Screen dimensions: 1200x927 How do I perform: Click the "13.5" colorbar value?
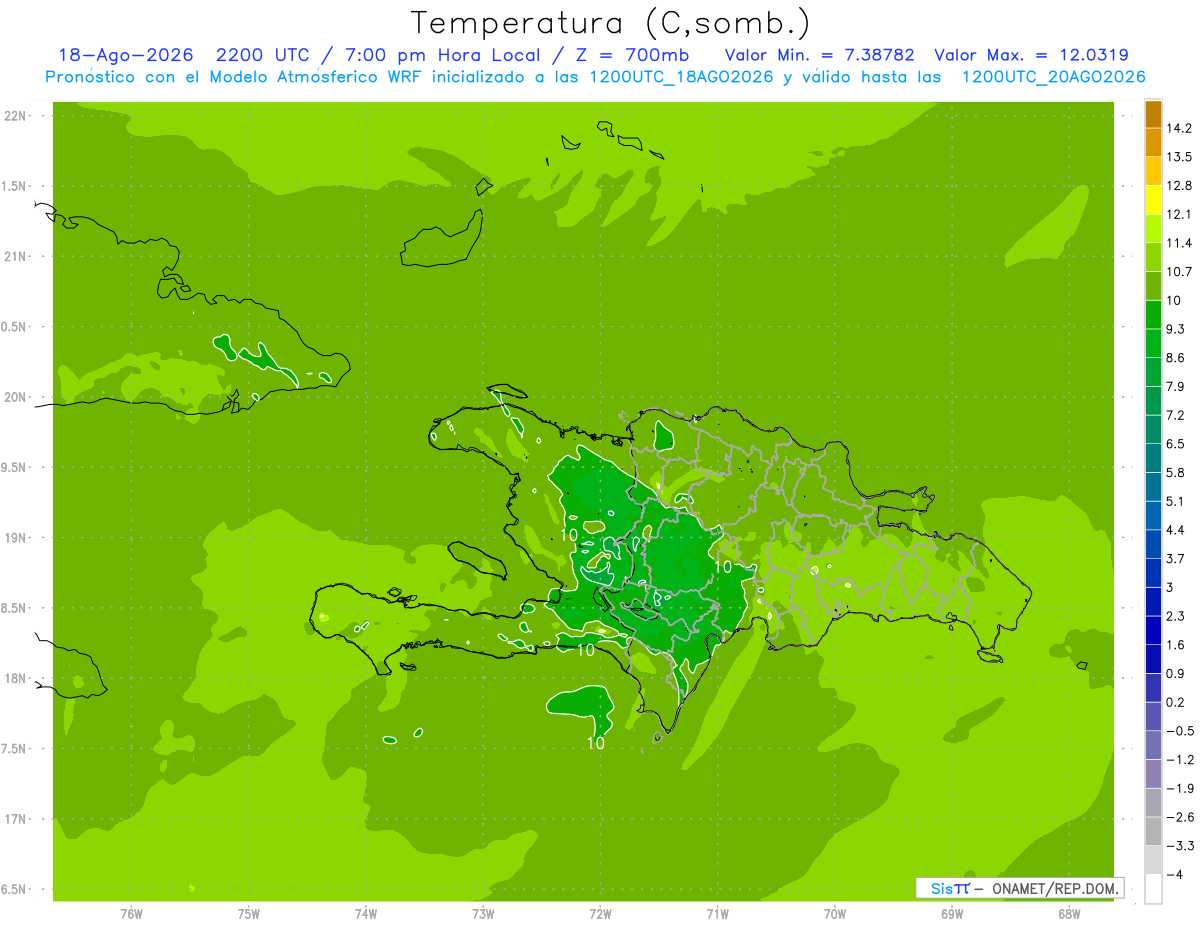(x=1180, y=157)
